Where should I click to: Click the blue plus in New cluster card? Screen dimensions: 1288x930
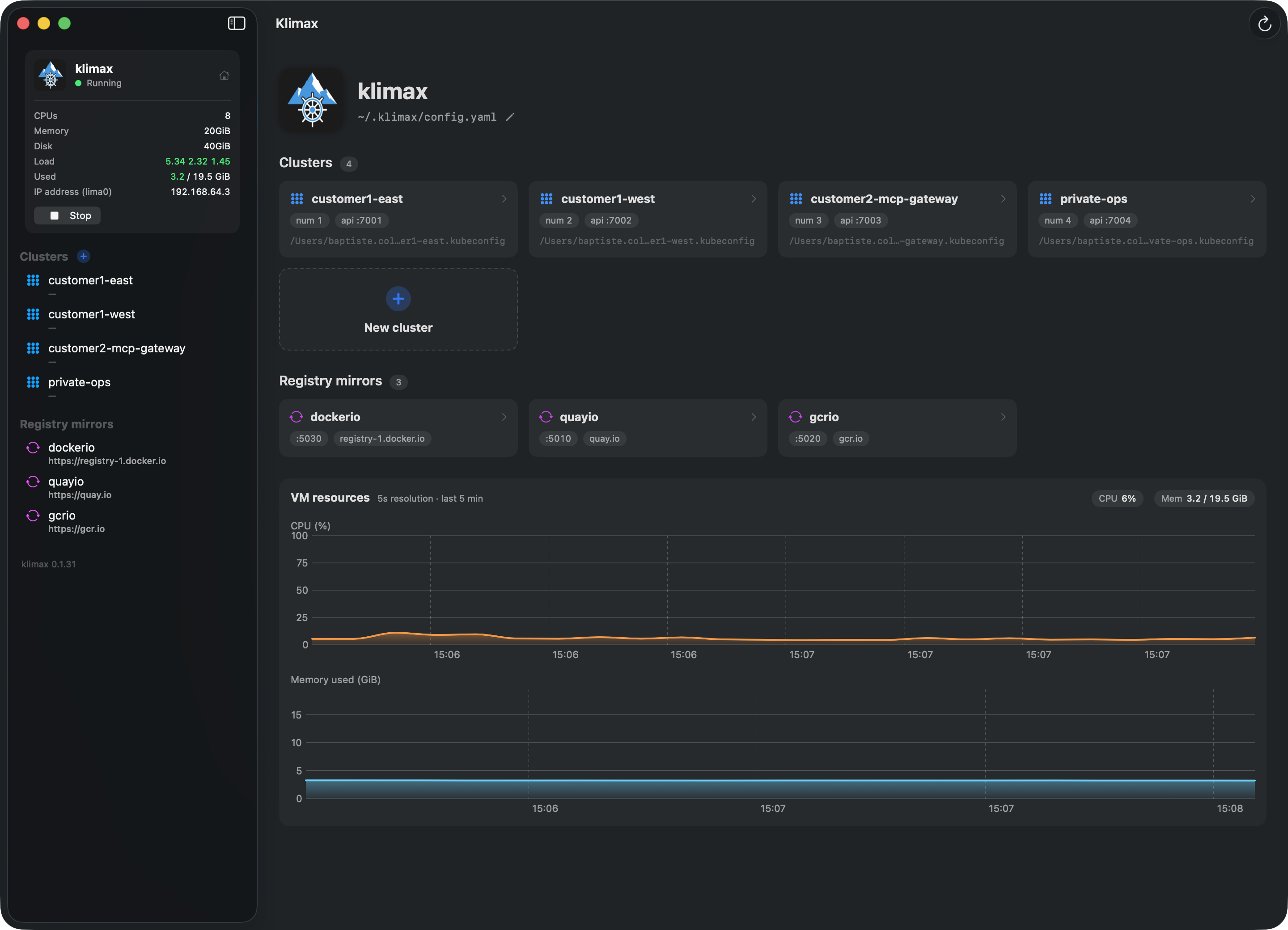point(398,299)
